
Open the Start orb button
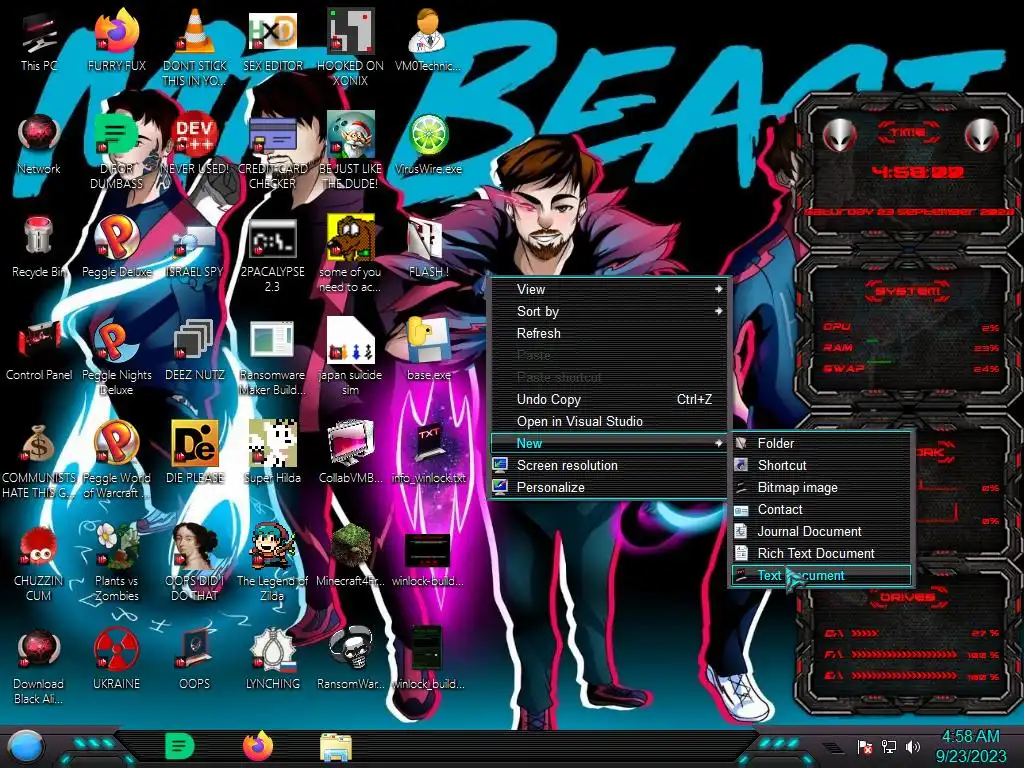pyautogui.click(x=26, y=748)
